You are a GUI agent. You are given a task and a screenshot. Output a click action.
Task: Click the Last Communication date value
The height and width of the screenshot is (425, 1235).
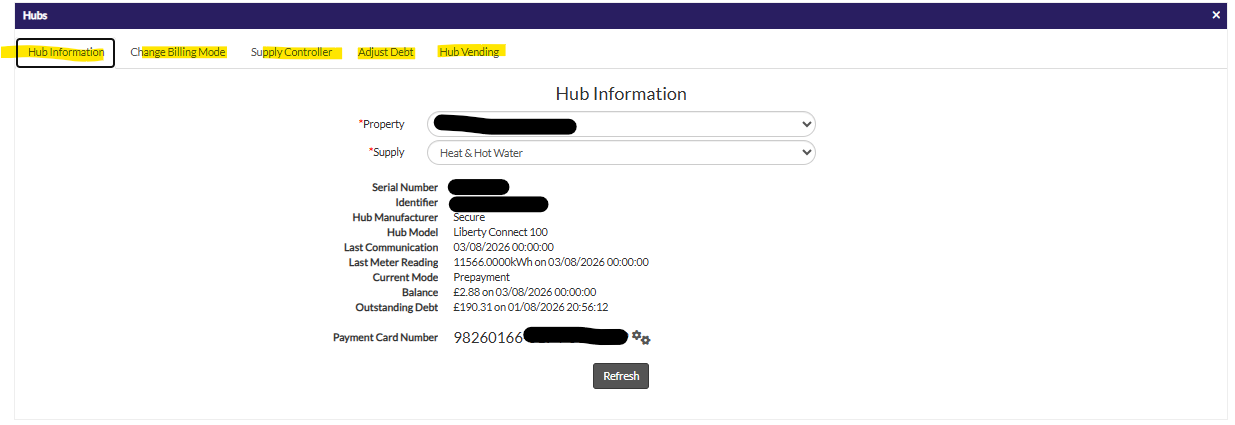(x=503, y=247)
